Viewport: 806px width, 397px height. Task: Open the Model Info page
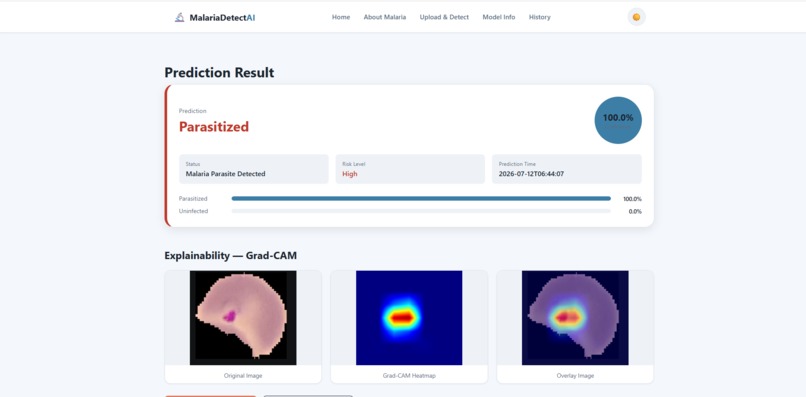pos(499,17)
